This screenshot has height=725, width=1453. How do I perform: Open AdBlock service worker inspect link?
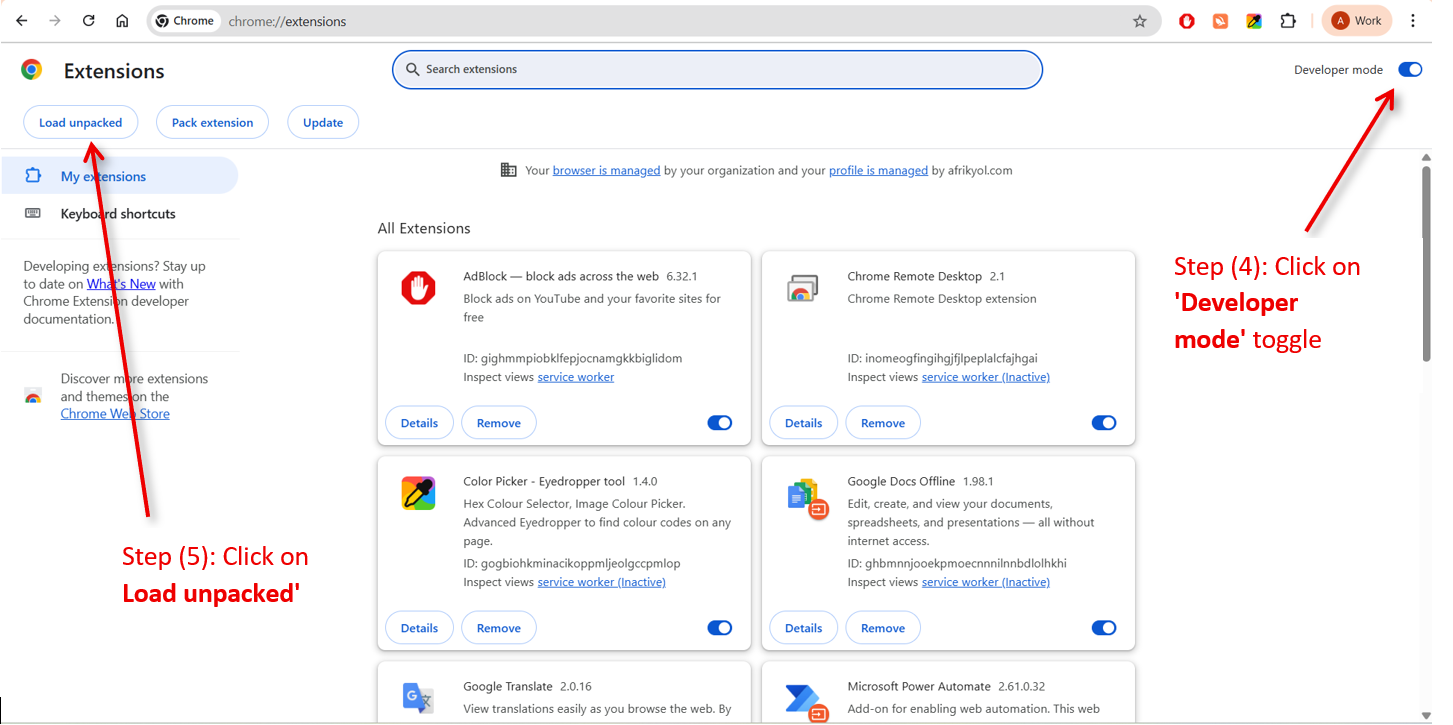pyautogui.click(x=576, y=377)
